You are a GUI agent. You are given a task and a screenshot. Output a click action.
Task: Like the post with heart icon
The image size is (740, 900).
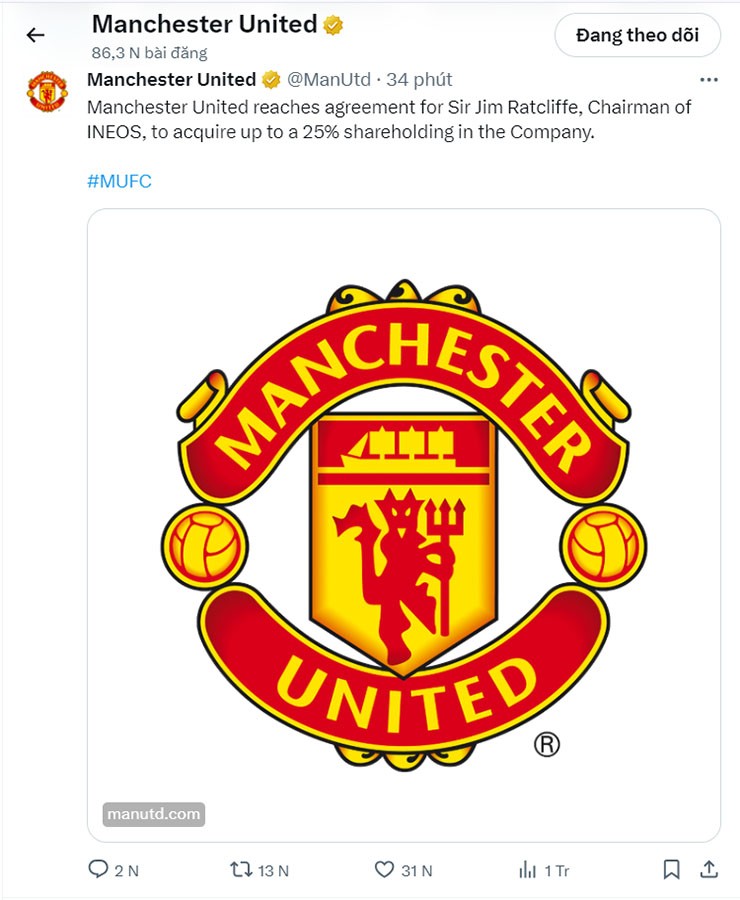point(384,869)
